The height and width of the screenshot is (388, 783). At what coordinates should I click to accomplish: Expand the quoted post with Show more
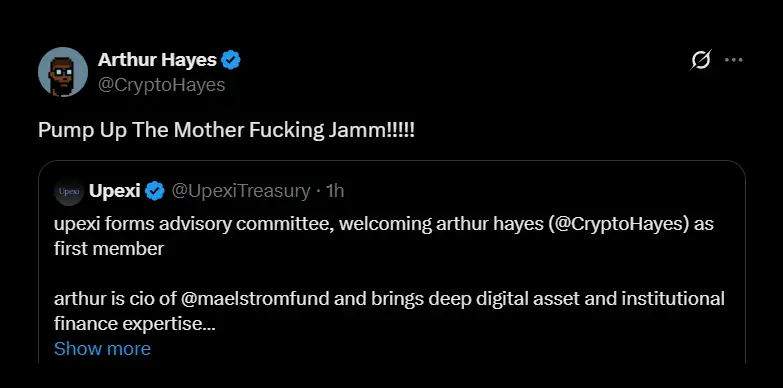point(102,349)
